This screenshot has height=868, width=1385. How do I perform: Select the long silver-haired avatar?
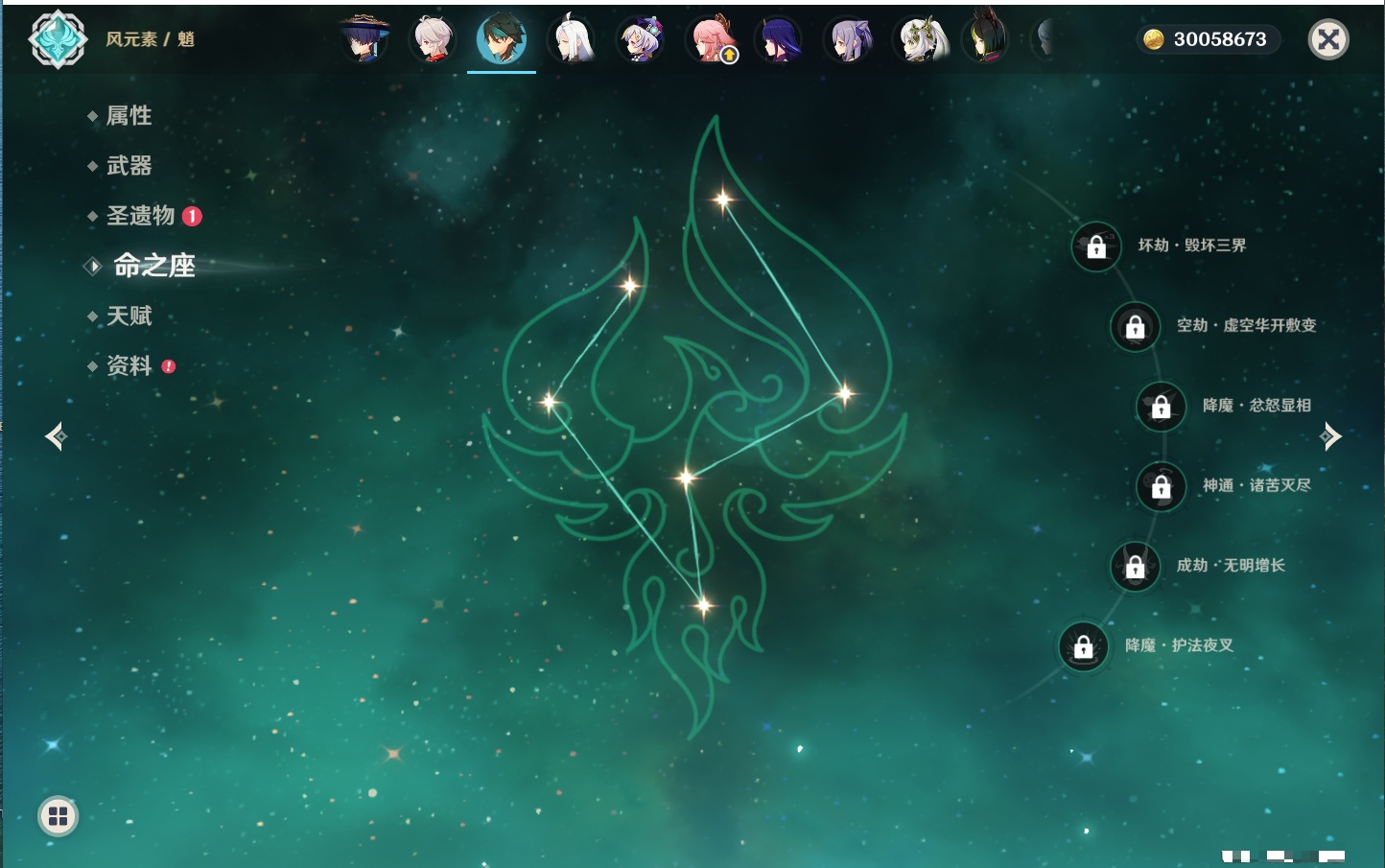[x=572, y=39]
